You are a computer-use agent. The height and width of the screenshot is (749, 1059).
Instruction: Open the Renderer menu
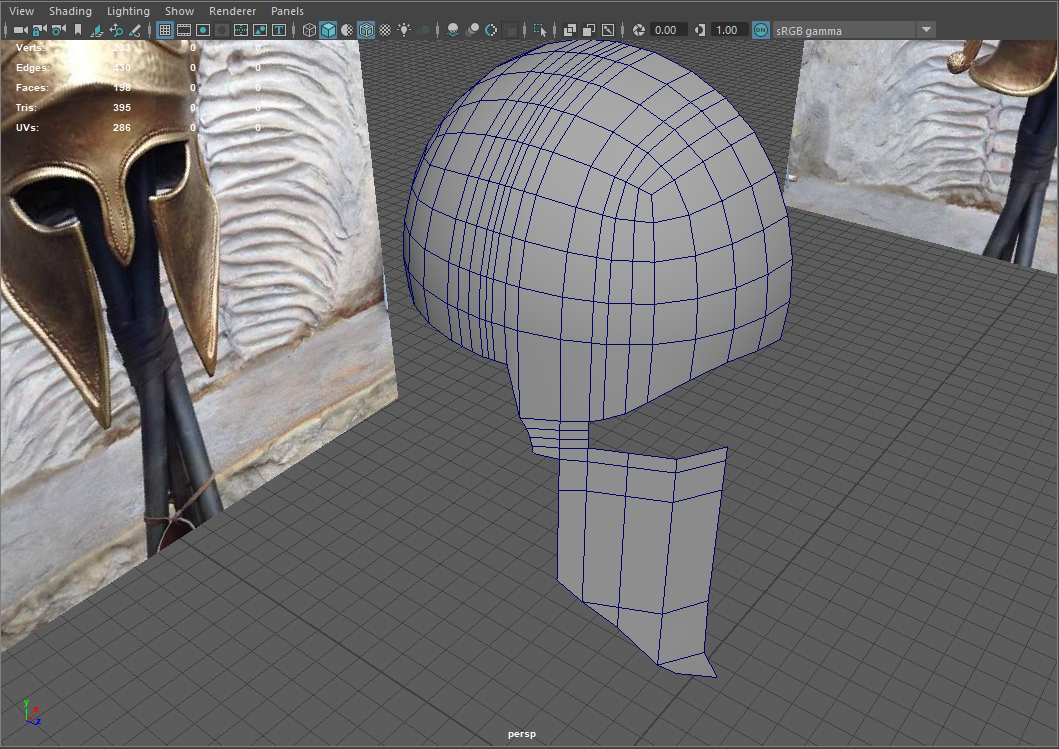click(232, 11)
